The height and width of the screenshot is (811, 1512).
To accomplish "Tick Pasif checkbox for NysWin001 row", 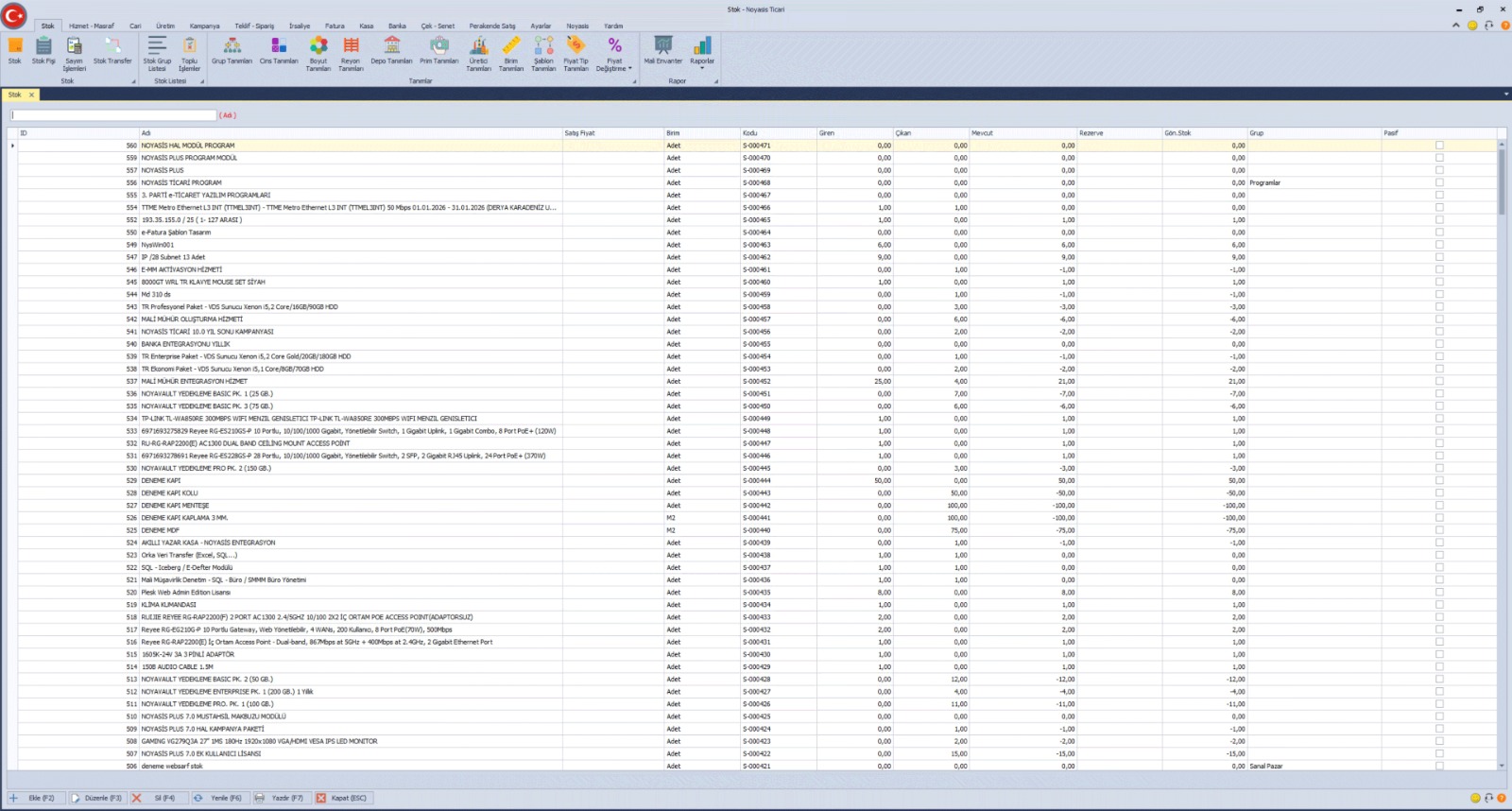I will [1439, 245].
